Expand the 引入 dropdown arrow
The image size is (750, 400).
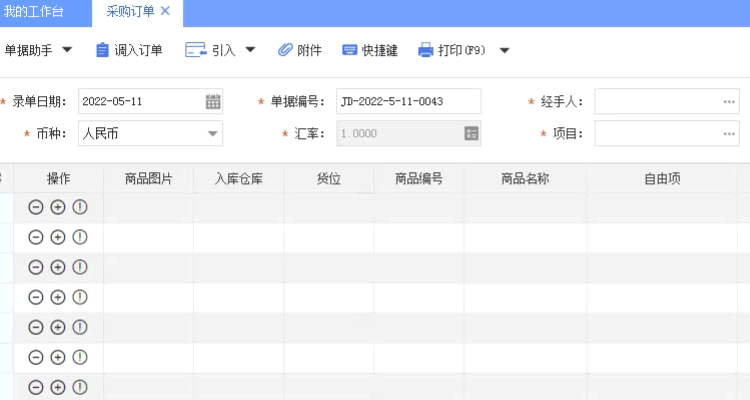point(250,50)
